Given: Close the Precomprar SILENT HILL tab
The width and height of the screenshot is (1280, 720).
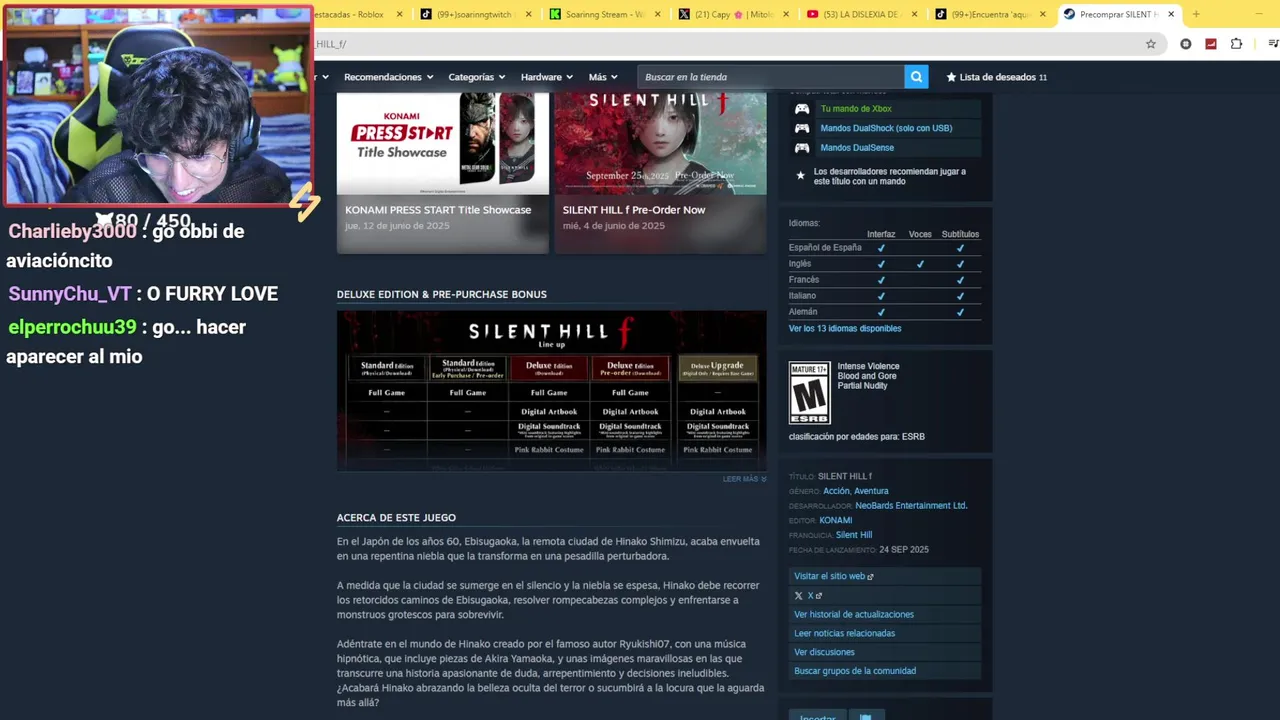Looking at the screenshot, I should tap(1171, 14).
